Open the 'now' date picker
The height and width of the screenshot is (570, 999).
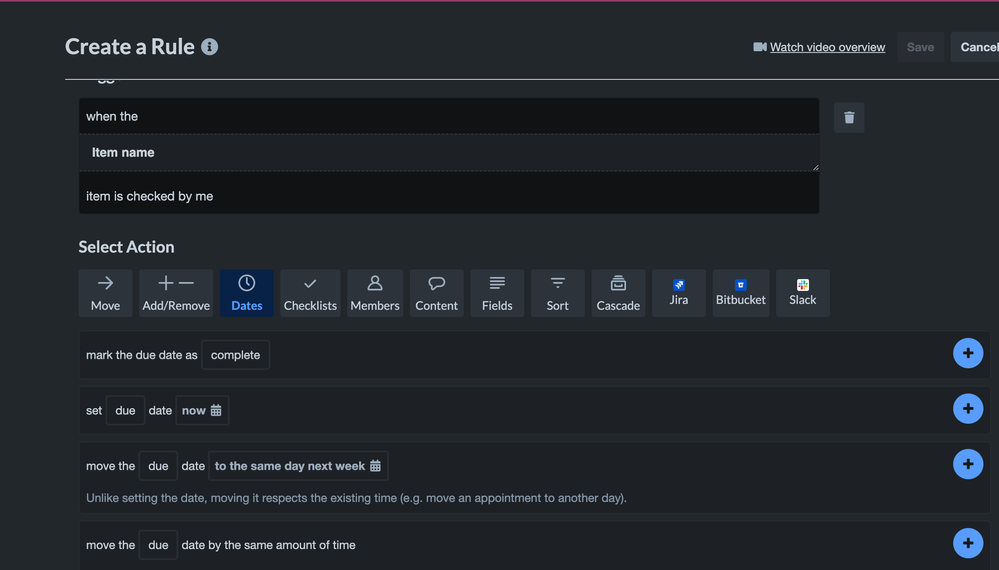click(x=202, y=411)
